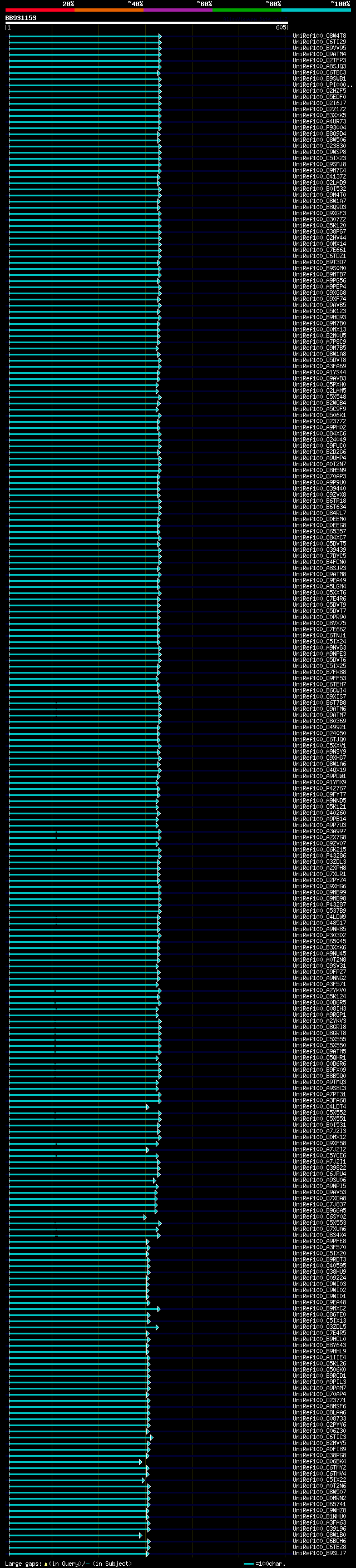
Task: Open the UniRef100_Q2PYY6 label
Action: click(319, 1424)
